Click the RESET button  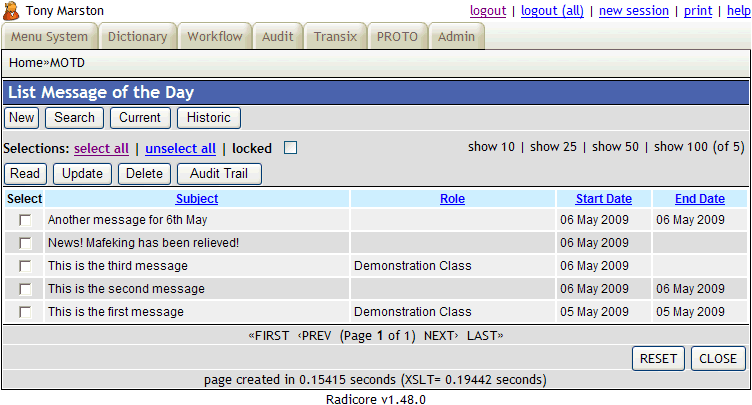(x=659, y=358)
